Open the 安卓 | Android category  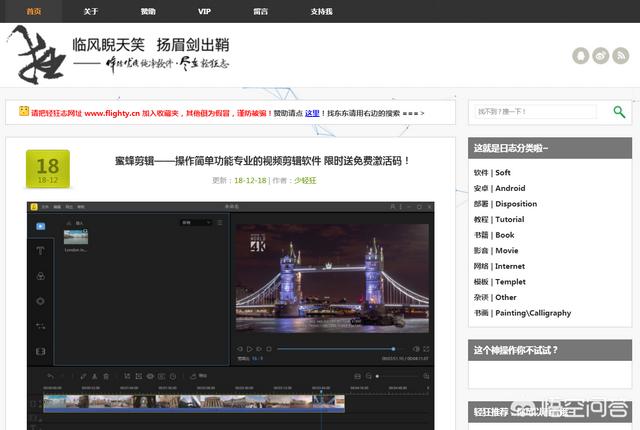point(499,188)
